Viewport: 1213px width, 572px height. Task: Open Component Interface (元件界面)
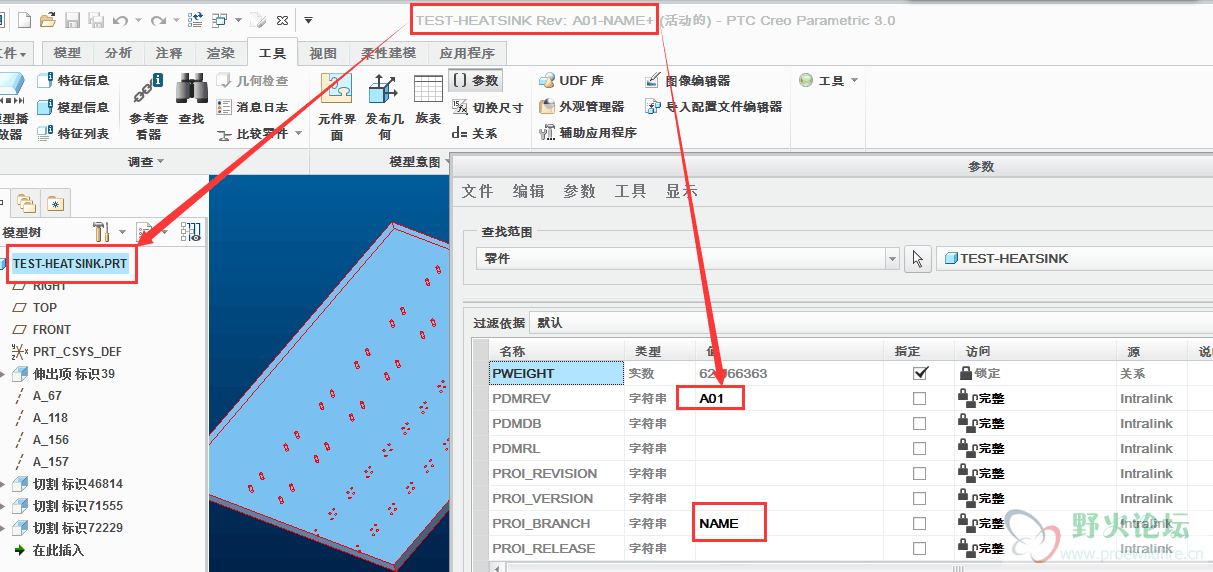click(x=337, y=105)
